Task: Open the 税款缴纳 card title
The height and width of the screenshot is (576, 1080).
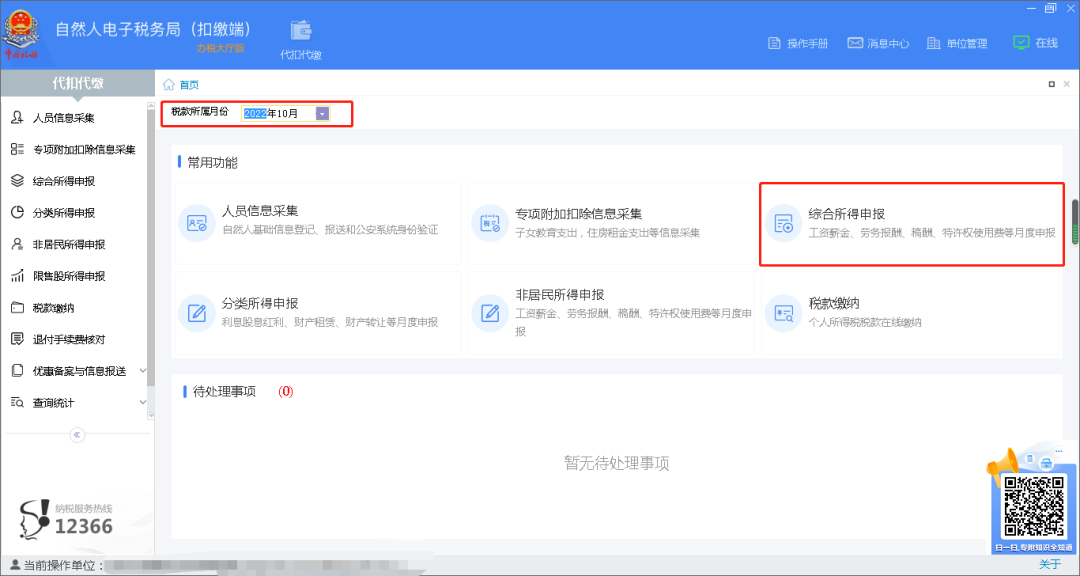Action: (833, 303)
